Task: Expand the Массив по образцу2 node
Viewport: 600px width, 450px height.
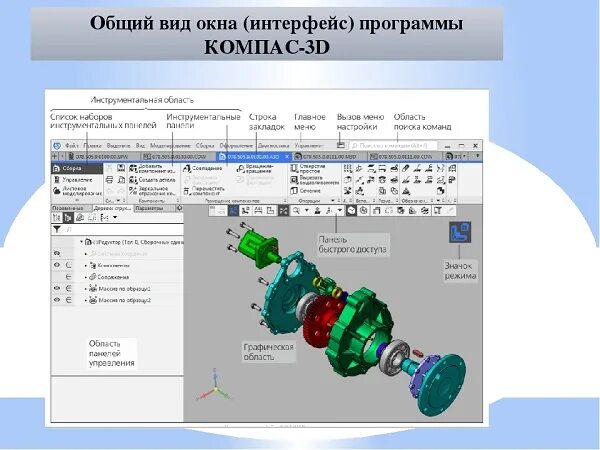Action: (85, 300)
